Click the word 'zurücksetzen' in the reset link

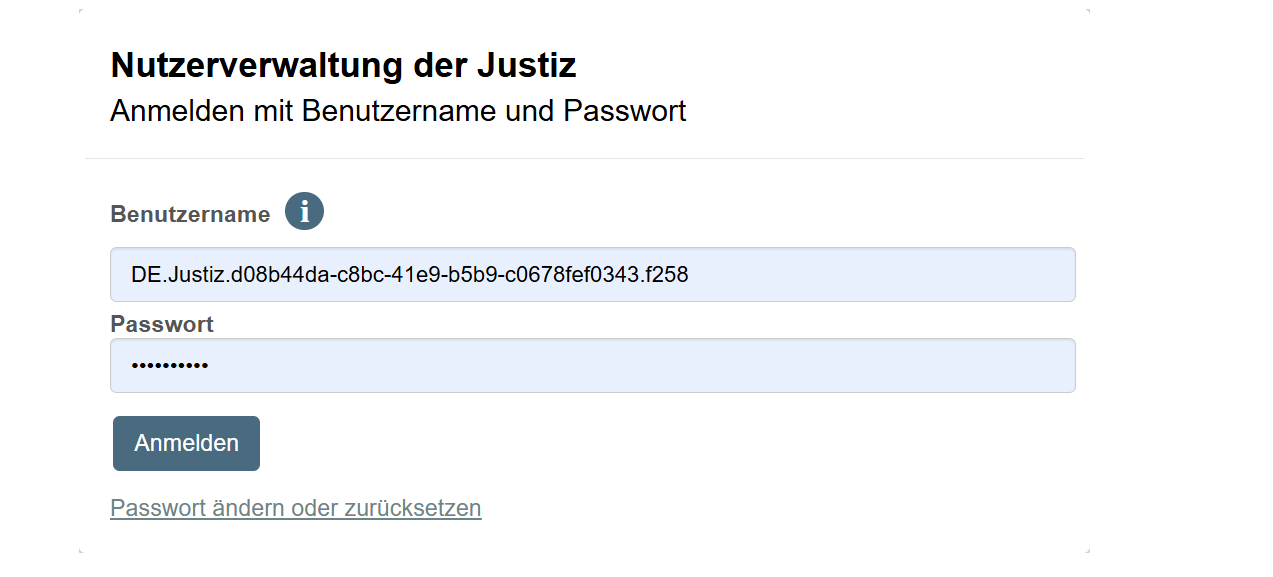click(x=412, y=508)
